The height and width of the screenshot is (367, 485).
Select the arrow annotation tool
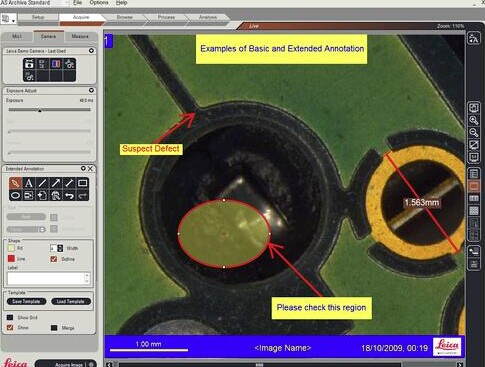point(55,183)
